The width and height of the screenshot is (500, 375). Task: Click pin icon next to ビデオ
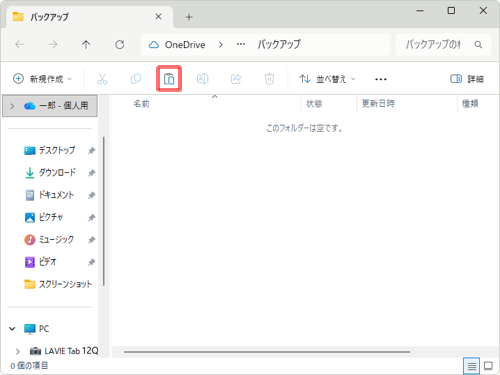point(92,262)
